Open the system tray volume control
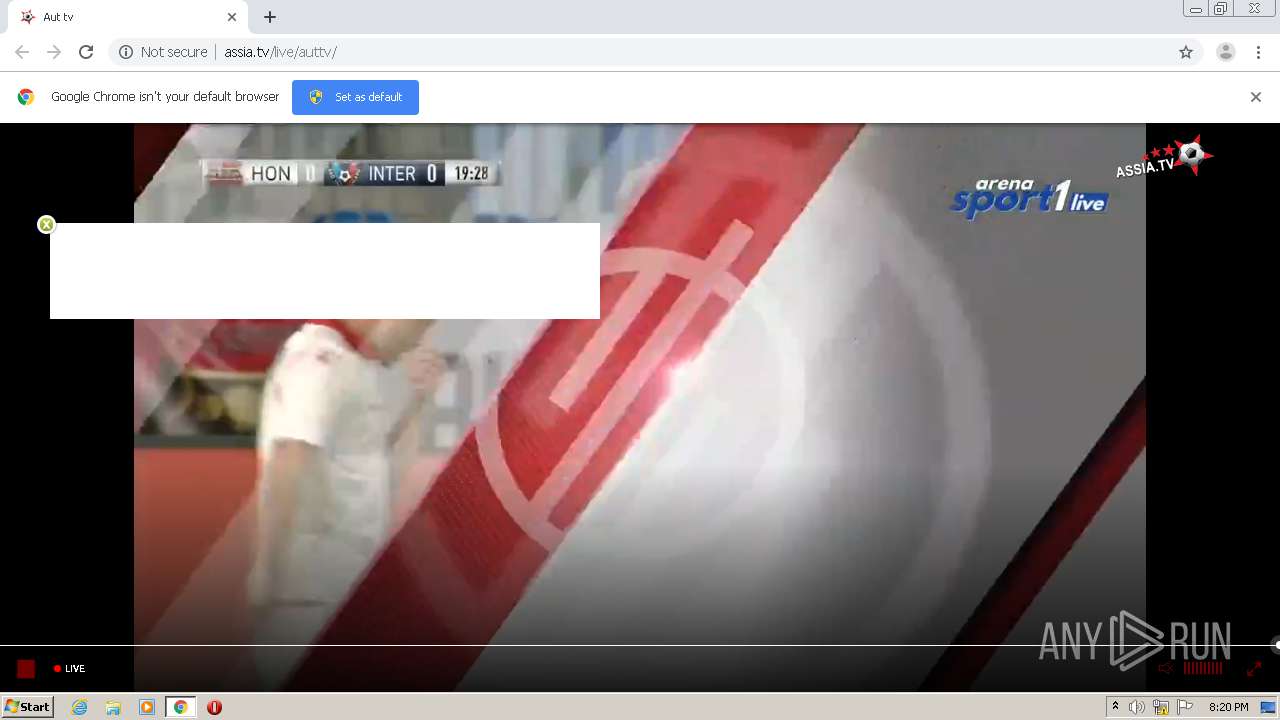This screenshot has width=1280, height=720. click(x=1137, y=707)
